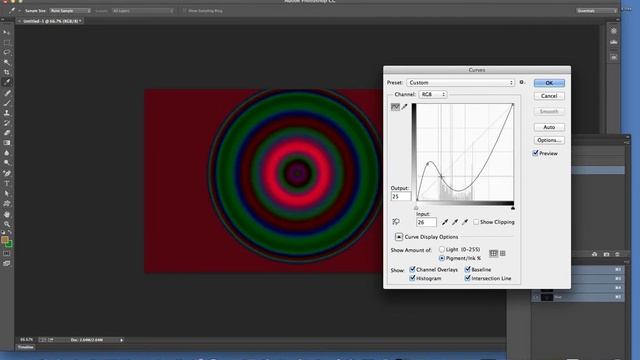
Task: Click the Auto button in Curves
Action: (x=549, y=127)
